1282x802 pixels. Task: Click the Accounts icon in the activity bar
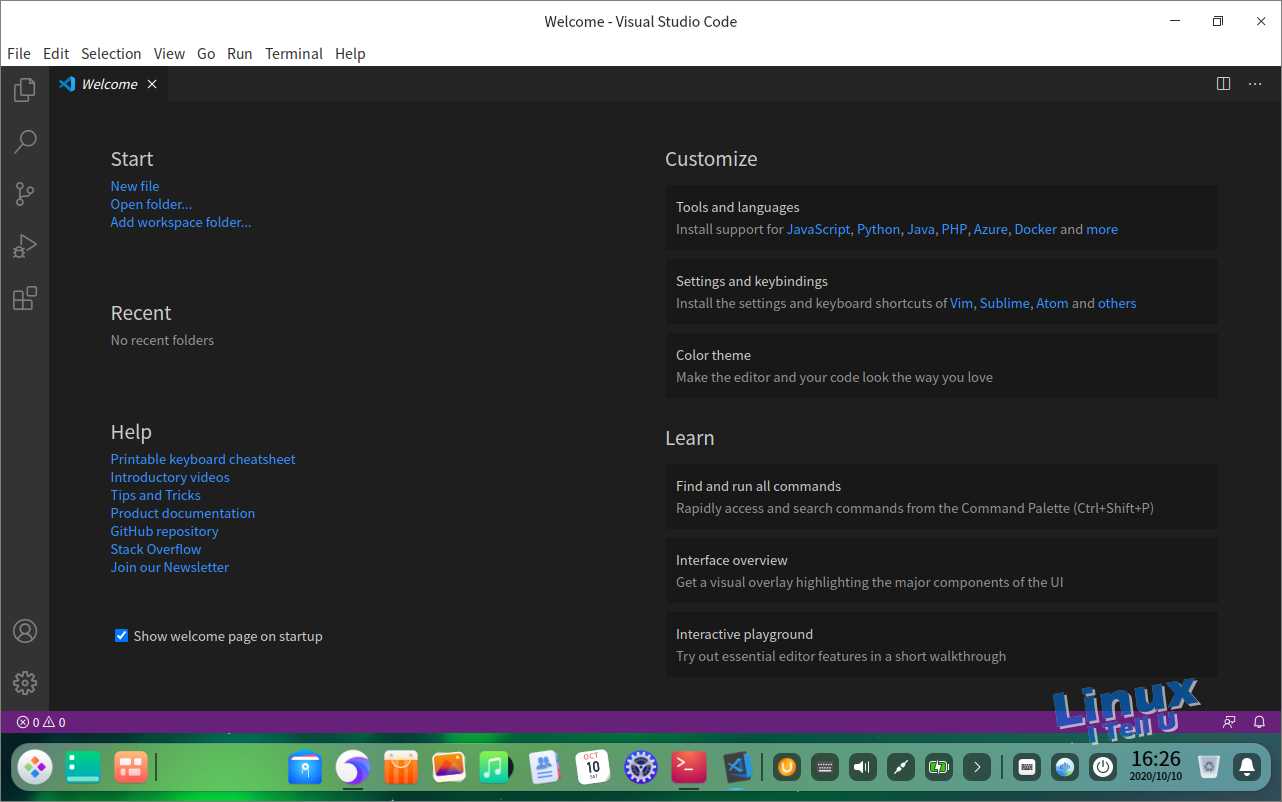(25, 631)
